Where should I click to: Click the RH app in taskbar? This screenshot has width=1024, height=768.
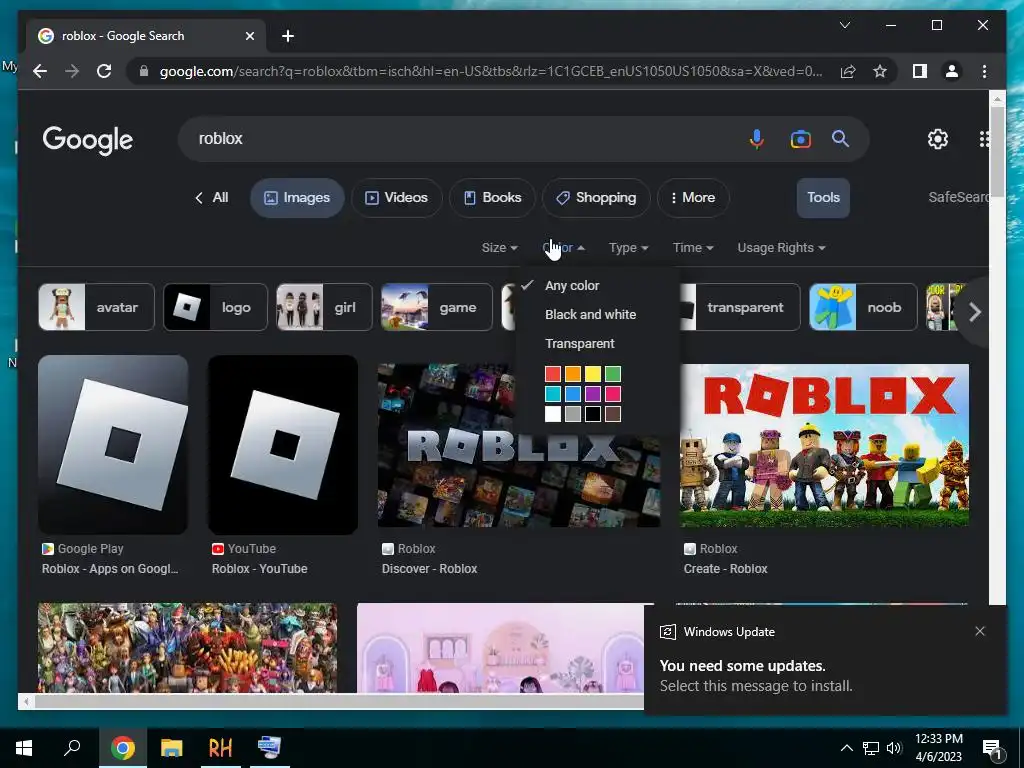coord(220,748)
